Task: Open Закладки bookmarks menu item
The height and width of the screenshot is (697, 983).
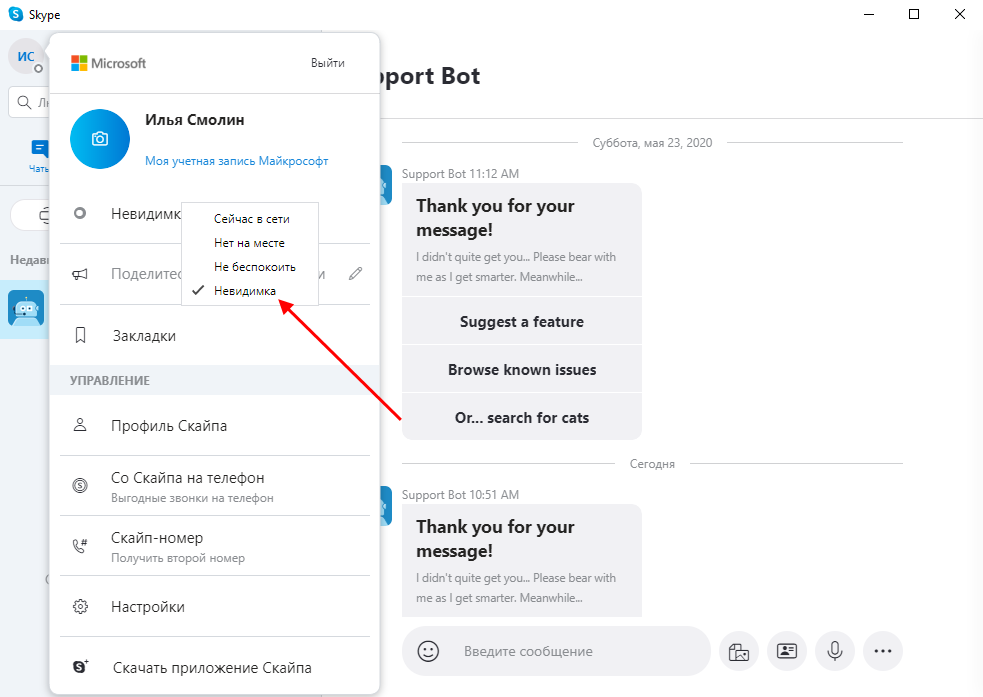Action: (x=143, y=336)
